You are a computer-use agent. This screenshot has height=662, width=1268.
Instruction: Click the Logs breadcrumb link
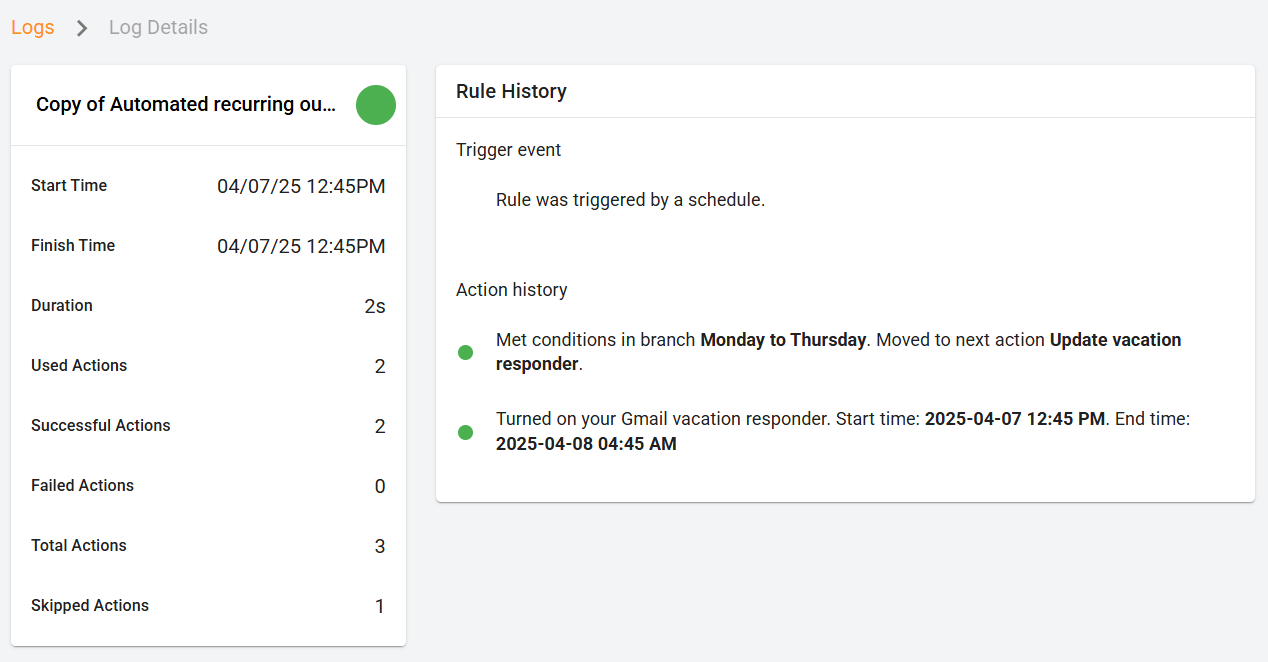(x=32, y=28)
